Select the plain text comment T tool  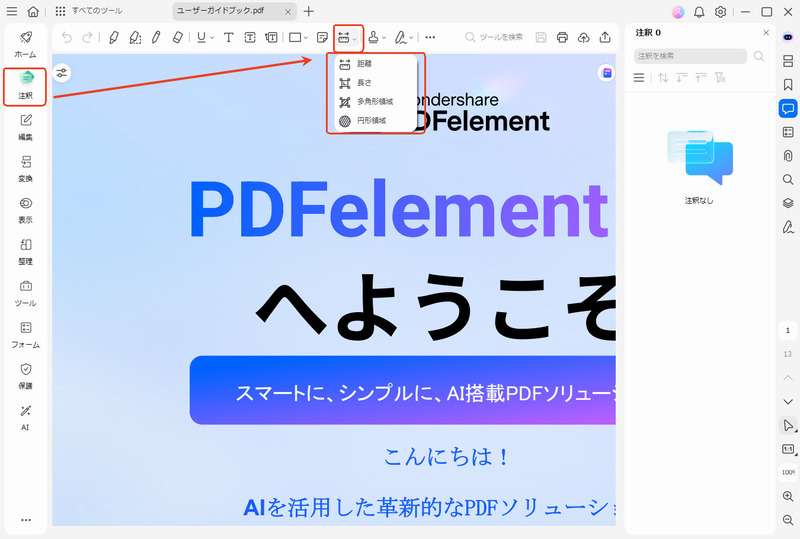coord(229,37)
